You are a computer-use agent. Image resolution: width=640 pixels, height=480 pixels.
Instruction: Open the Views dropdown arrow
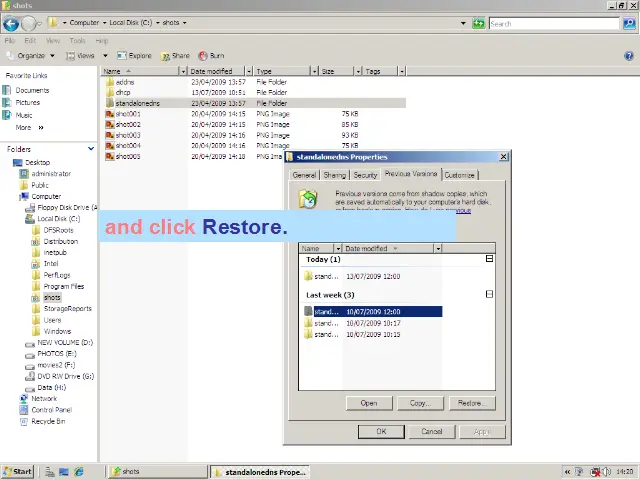(101, 56)
